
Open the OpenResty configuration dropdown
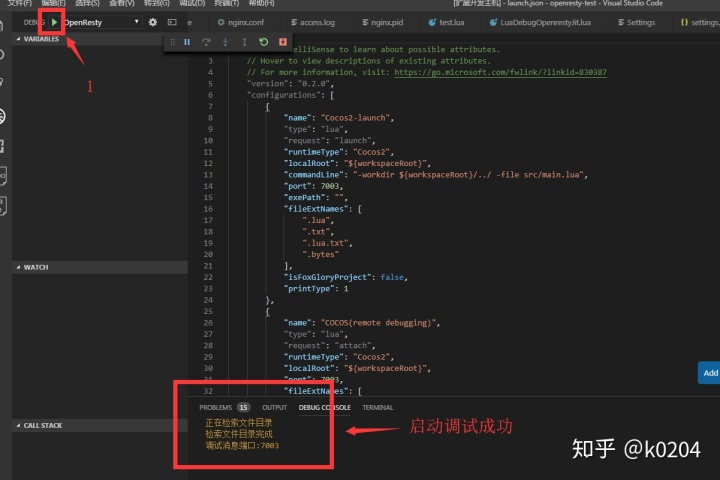click(x=101, y=22)
